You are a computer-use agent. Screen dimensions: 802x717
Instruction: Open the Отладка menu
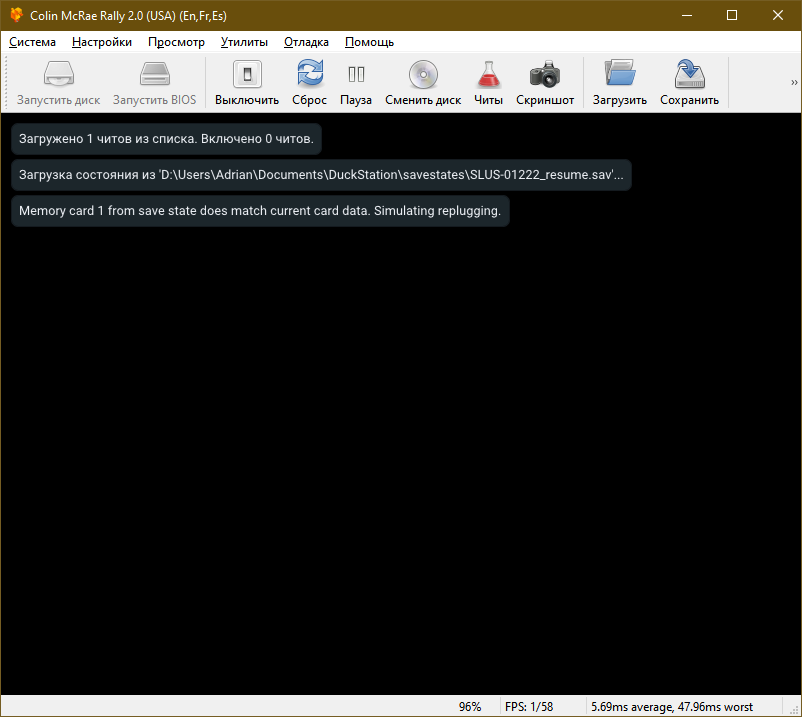point(306,42)
